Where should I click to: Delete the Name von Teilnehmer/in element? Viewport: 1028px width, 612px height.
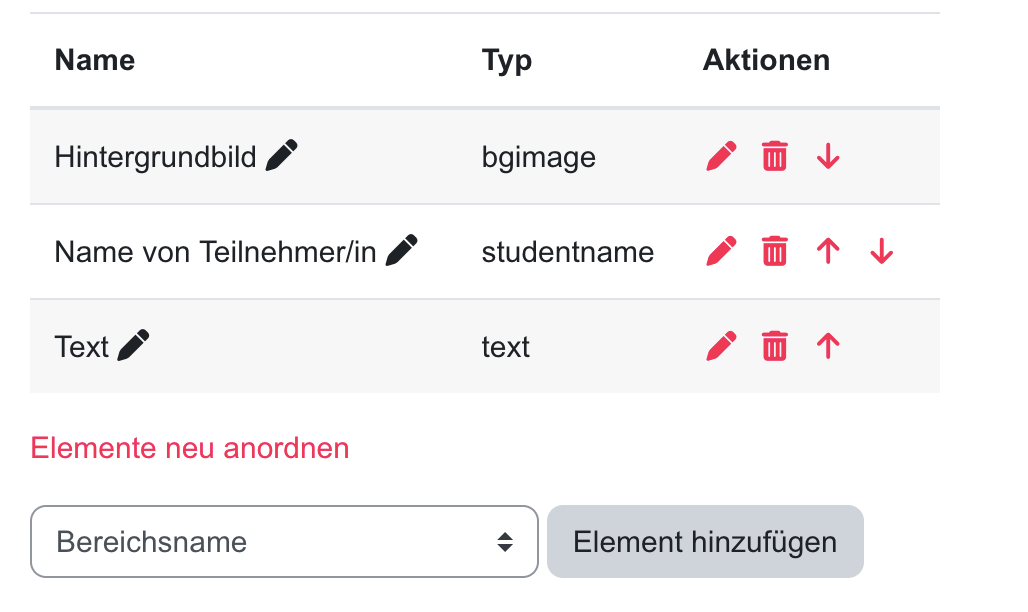coord(774,251)
